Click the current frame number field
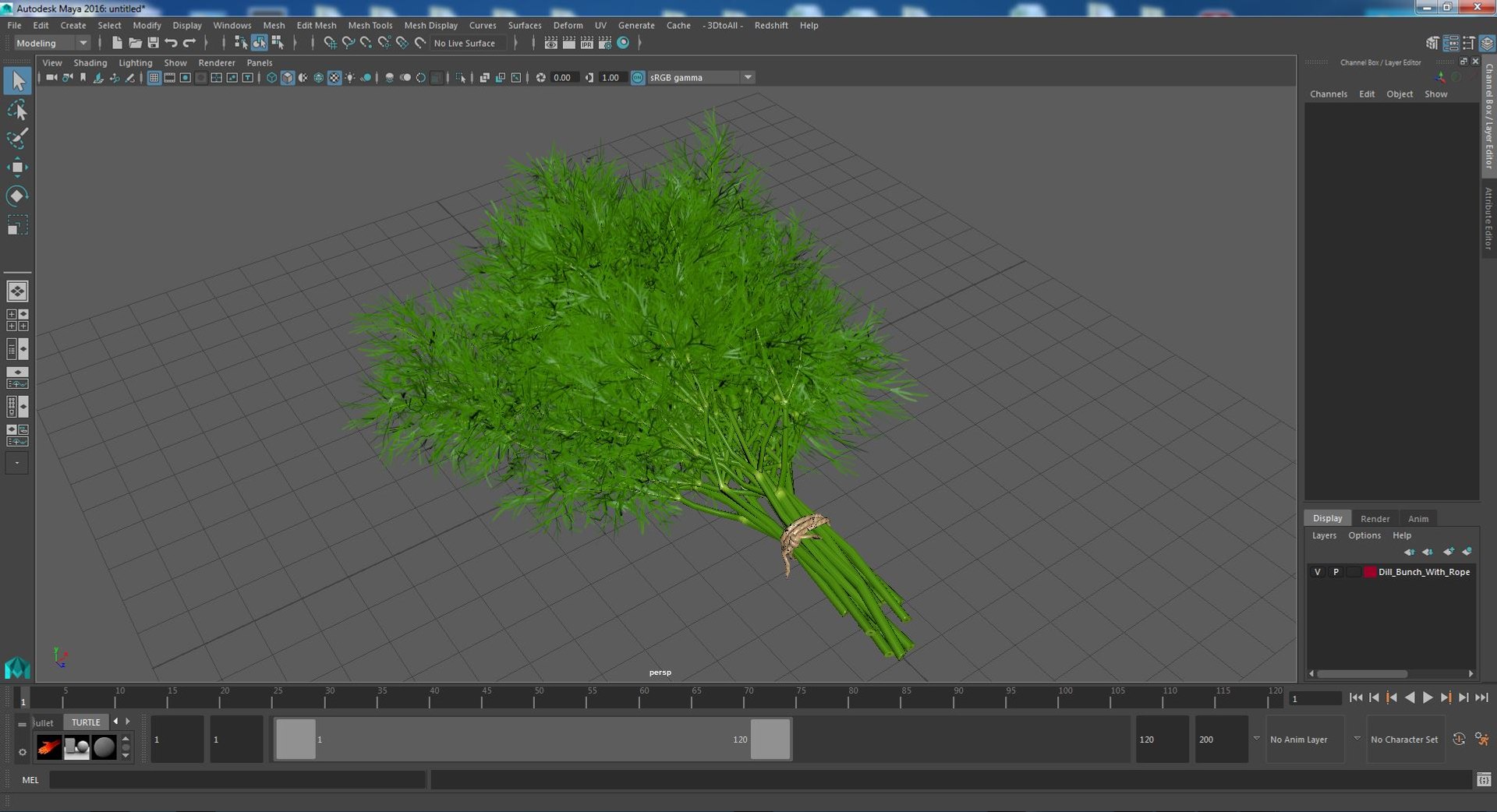Image resolution: width=1497 pixels, height=812 pixels. click(1315, 699)
